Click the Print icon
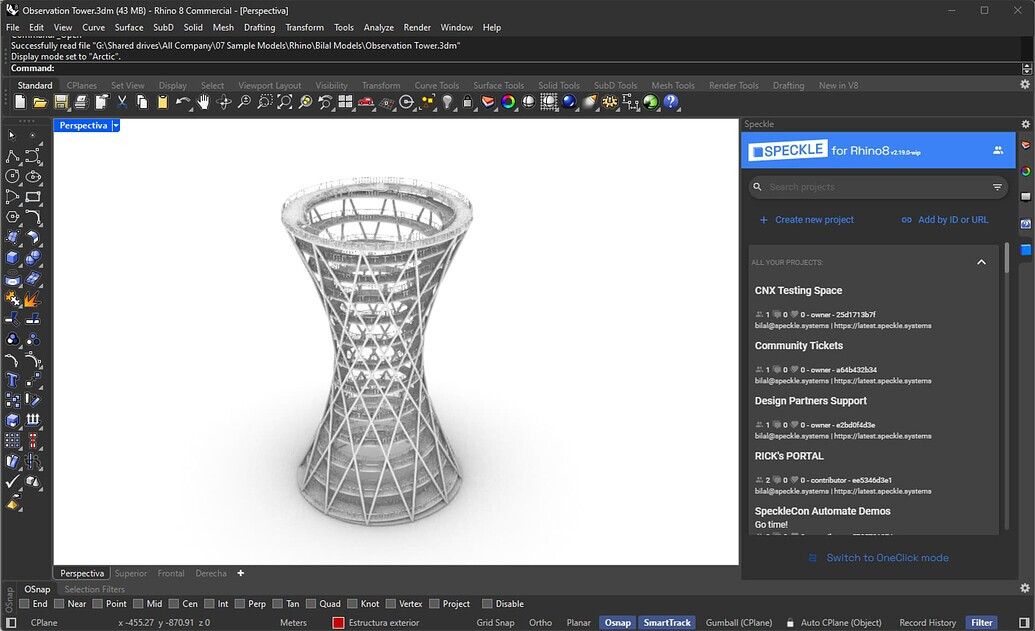 (81, 102)
